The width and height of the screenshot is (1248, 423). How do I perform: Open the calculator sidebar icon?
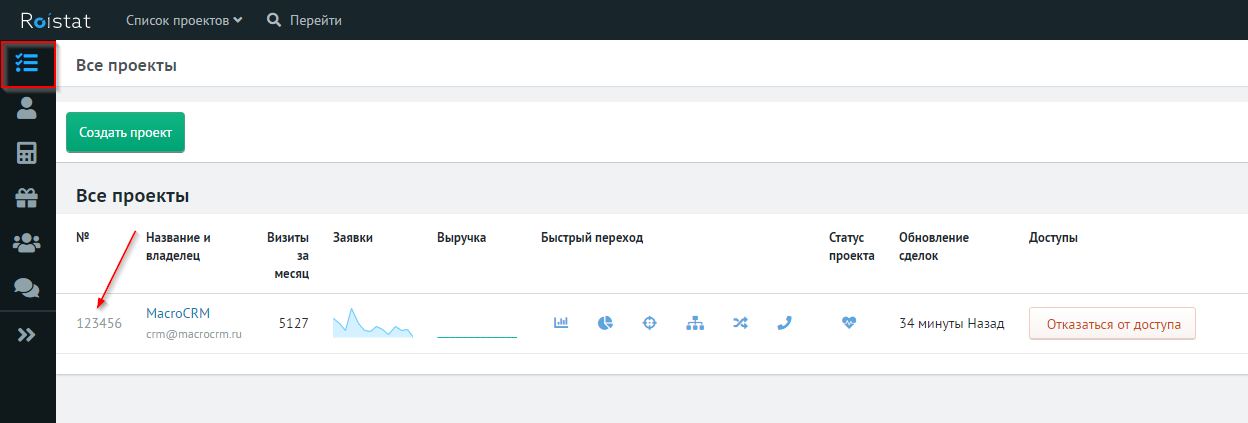coord(27,154)
